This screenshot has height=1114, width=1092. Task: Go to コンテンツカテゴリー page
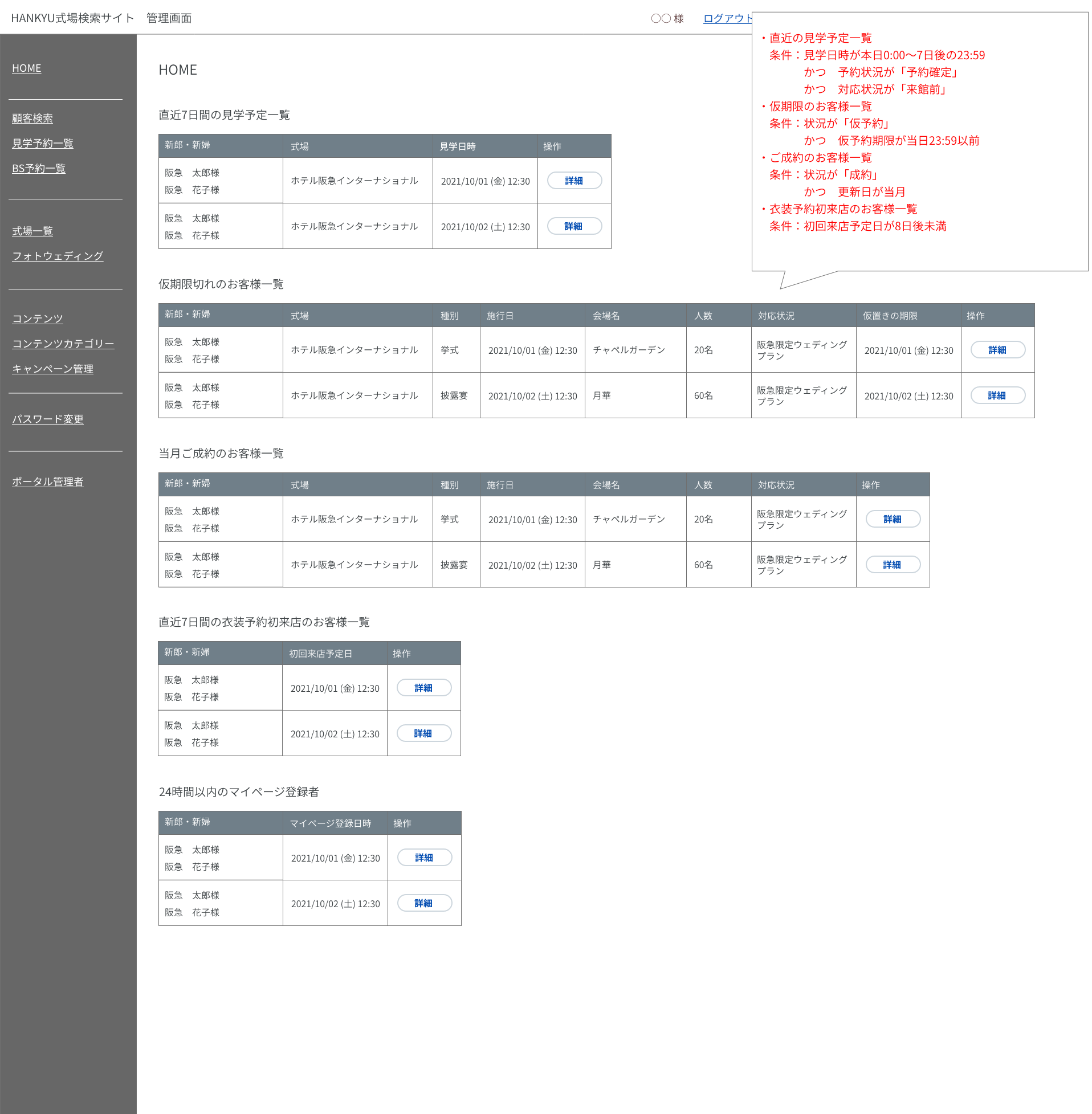pyautogui.click(x=63, y=344)
